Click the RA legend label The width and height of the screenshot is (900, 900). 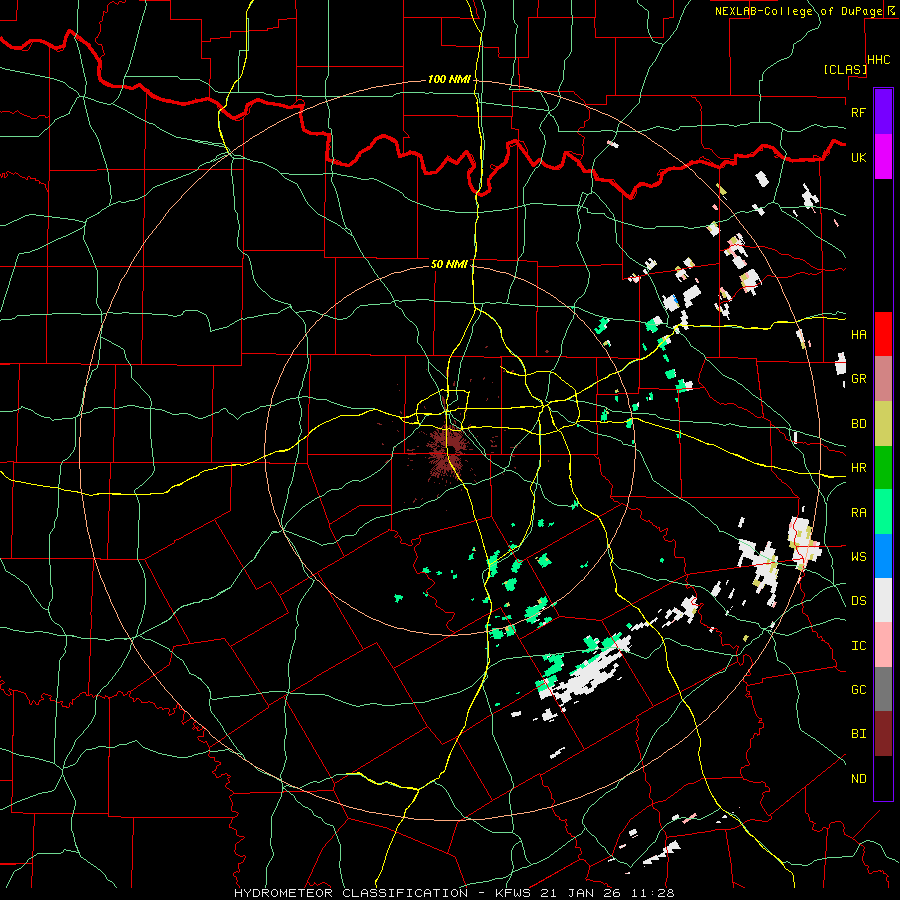tap(858, 513)
